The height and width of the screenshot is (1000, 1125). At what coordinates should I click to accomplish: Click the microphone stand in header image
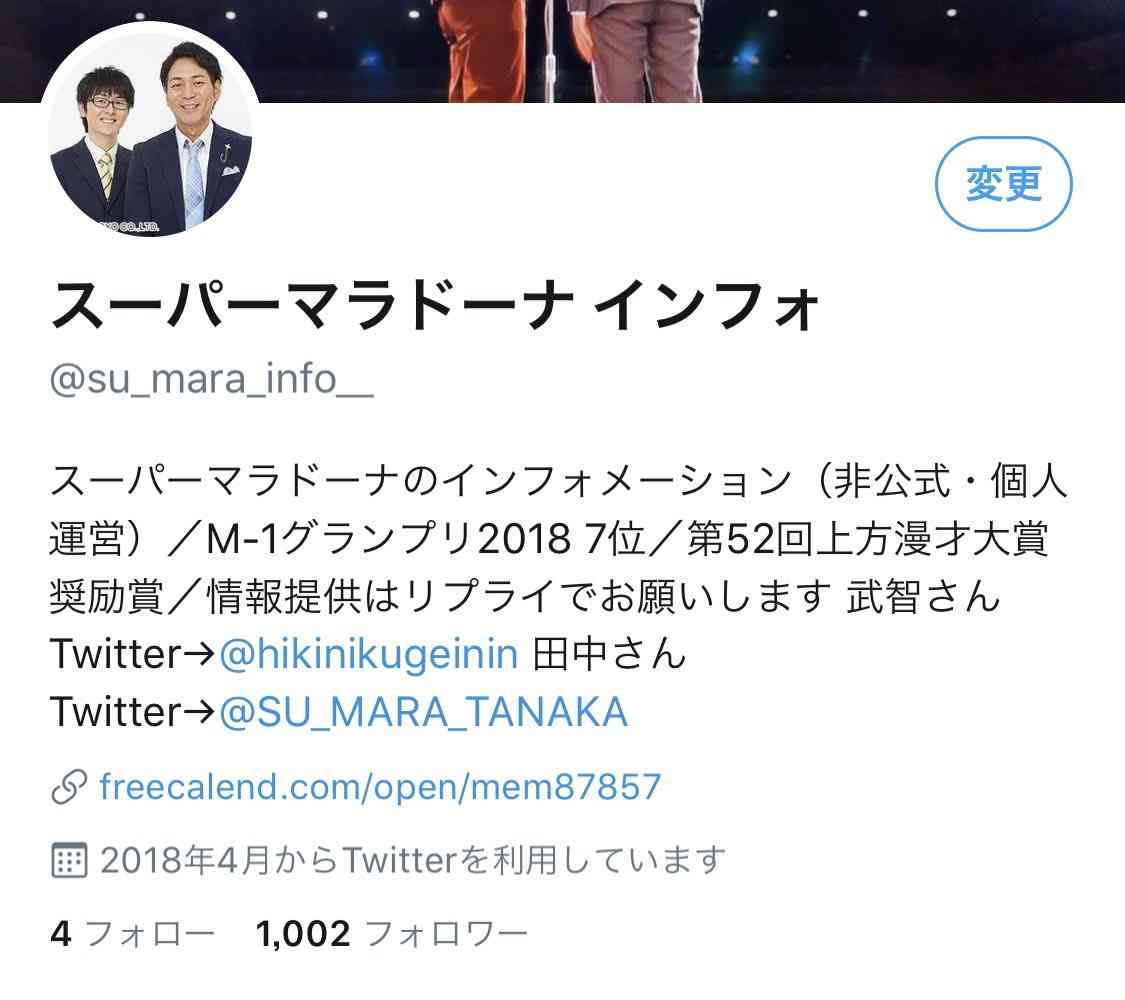click(550, 50)
